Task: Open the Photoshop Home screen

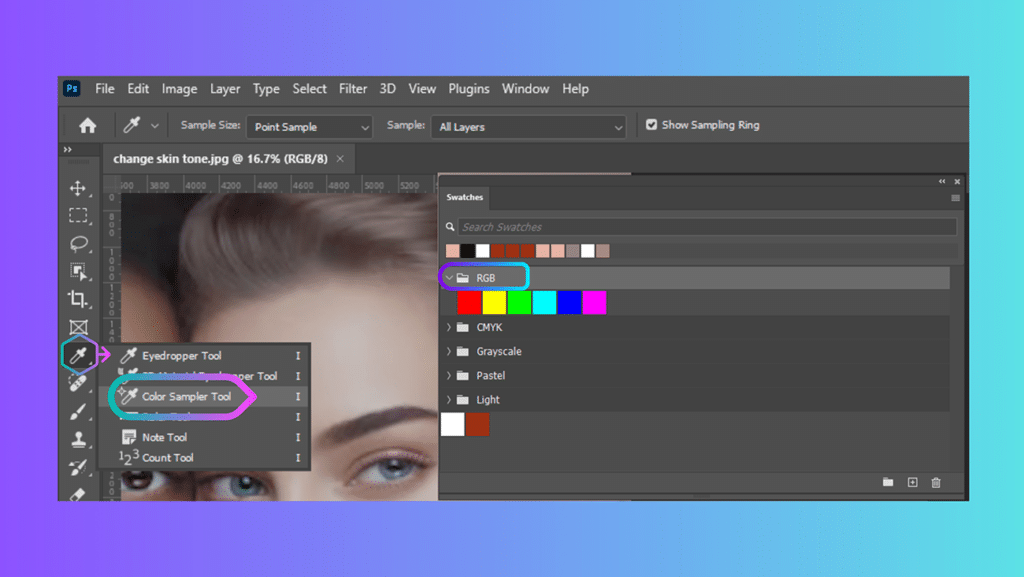Action: click(x=87, y=124)
